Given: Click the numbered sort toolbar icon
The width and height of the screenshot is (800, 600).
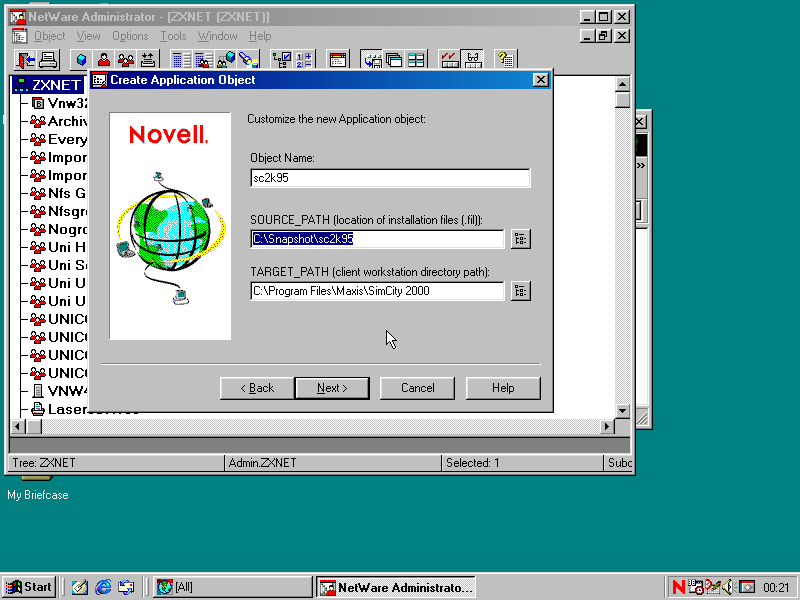Looking at the screenshot, I should 304,60.
